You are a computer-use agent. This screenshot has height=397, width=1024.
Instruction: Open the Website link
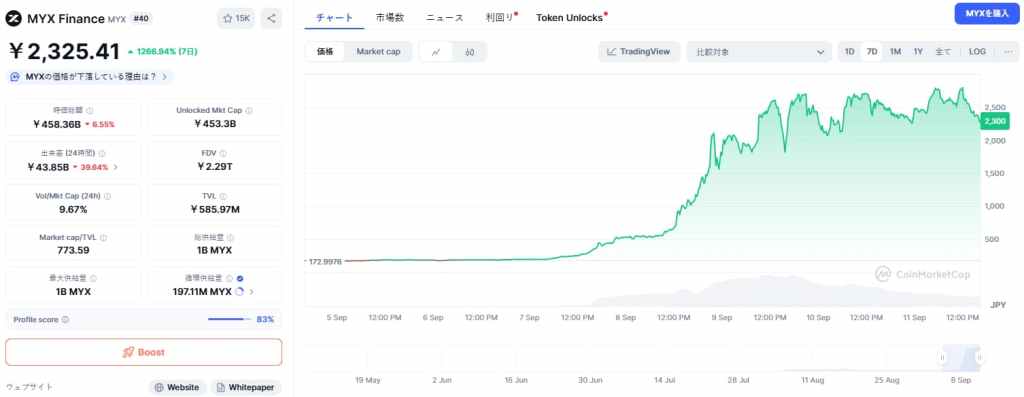point(177,387)
